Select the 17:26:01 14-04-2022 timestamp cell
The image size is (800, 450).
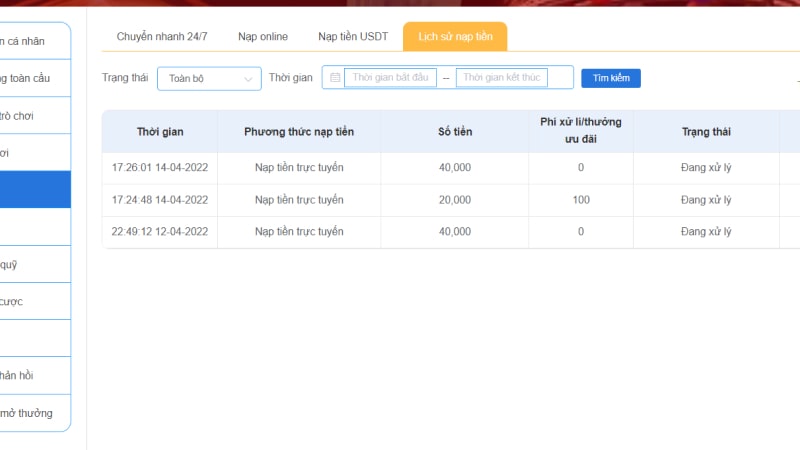click(x=160, y=167)
